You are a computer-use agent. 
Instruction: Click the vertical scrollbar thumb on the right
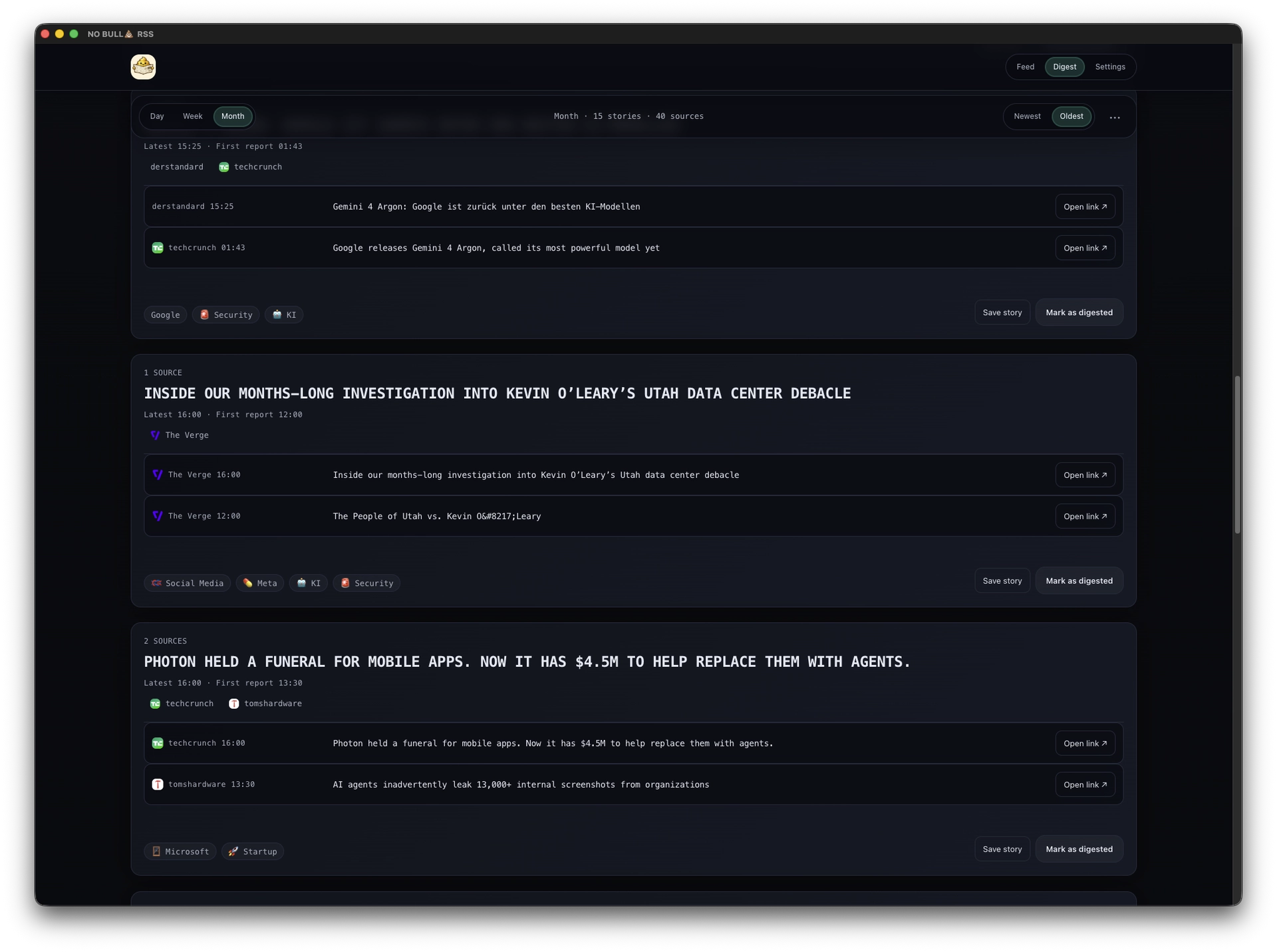[1237, 454]
